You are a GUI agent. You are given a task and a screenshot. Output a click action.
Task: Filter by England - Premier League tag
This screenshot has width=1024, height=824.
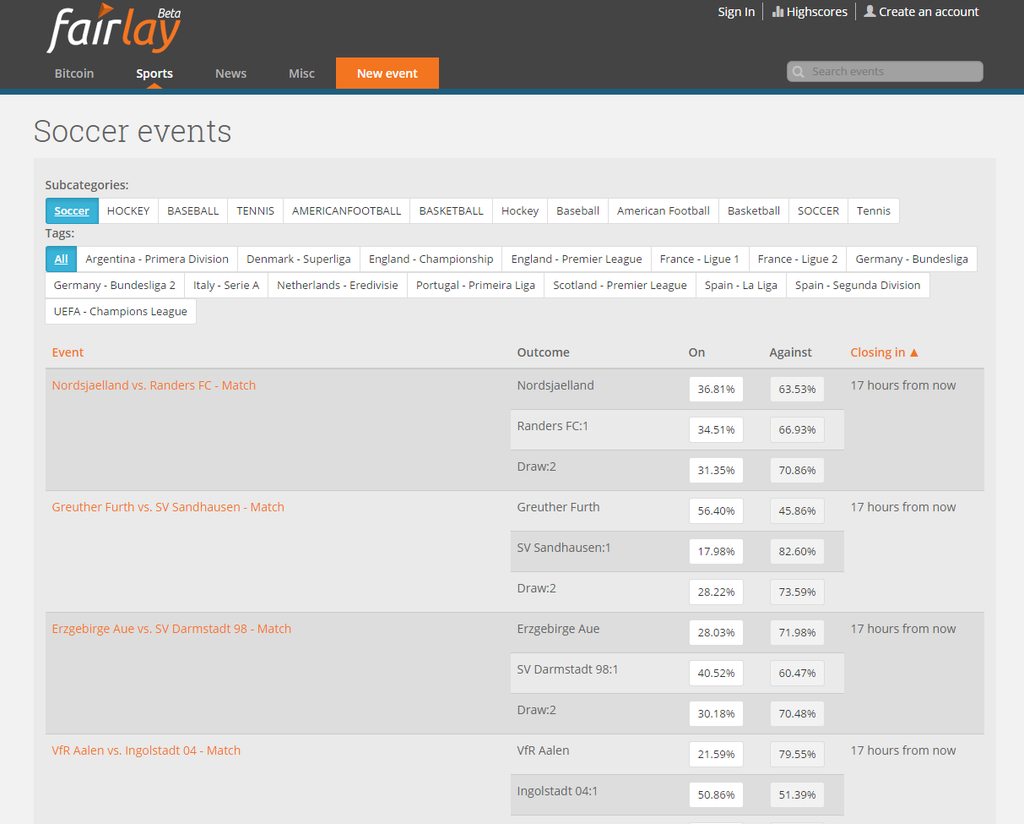click(x=577, y=259)
